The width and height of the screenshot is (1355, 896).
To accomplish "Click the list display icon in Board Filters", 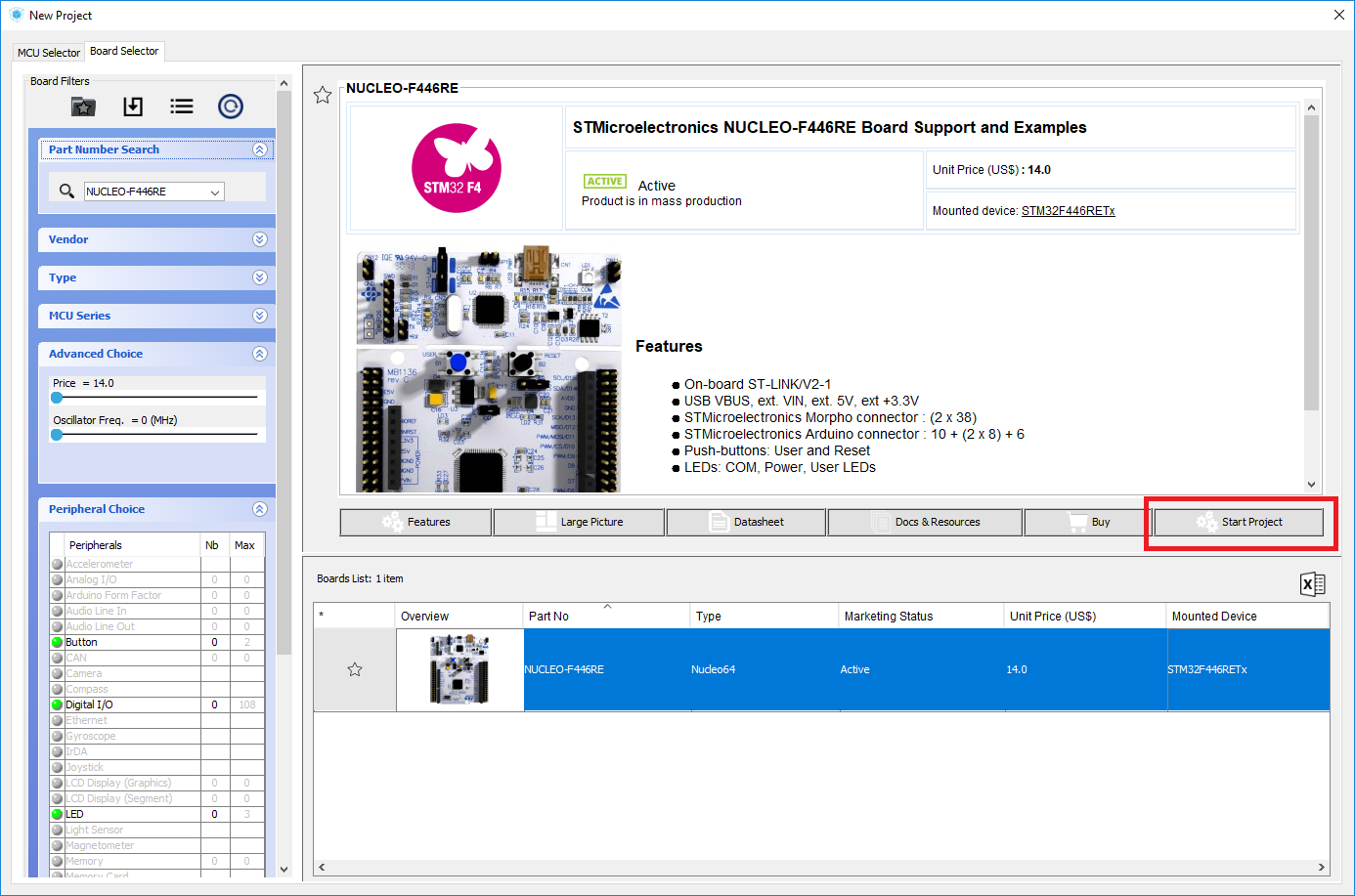I will point(181,107).
